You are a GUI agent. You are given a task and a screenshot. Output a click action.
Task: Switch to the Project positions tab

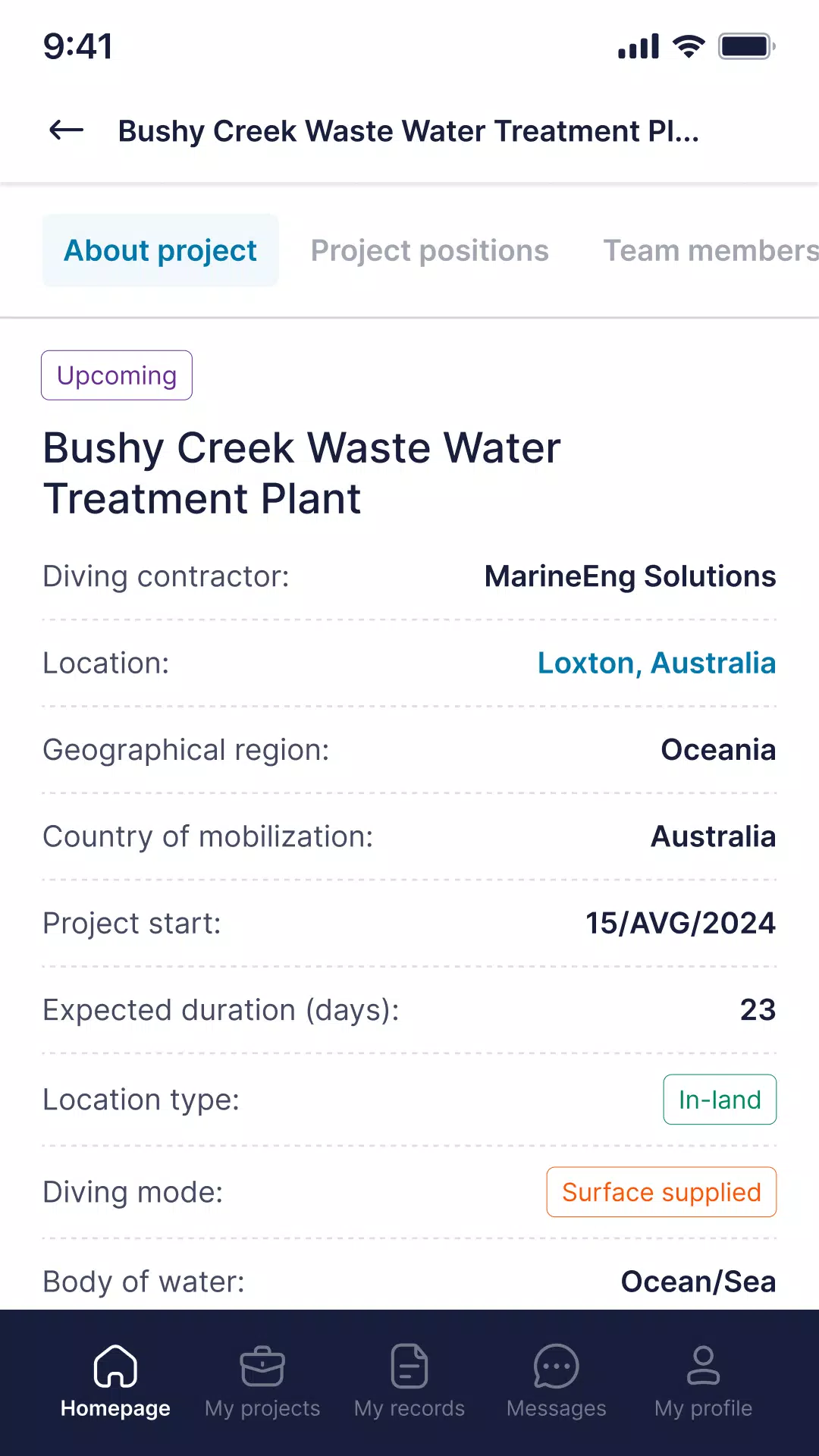pyautogui.click(x=429, y=250)
